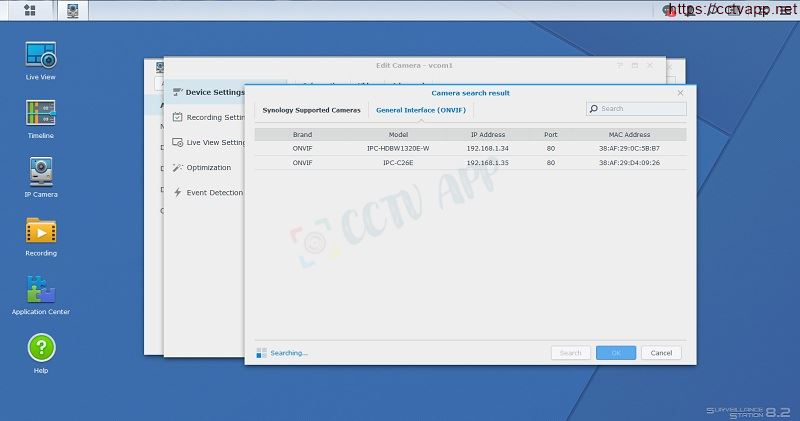The height and width of the screenshot is (421, 800).
Task: Launch IP Camera from the desktop
Action: pos(40,174)
